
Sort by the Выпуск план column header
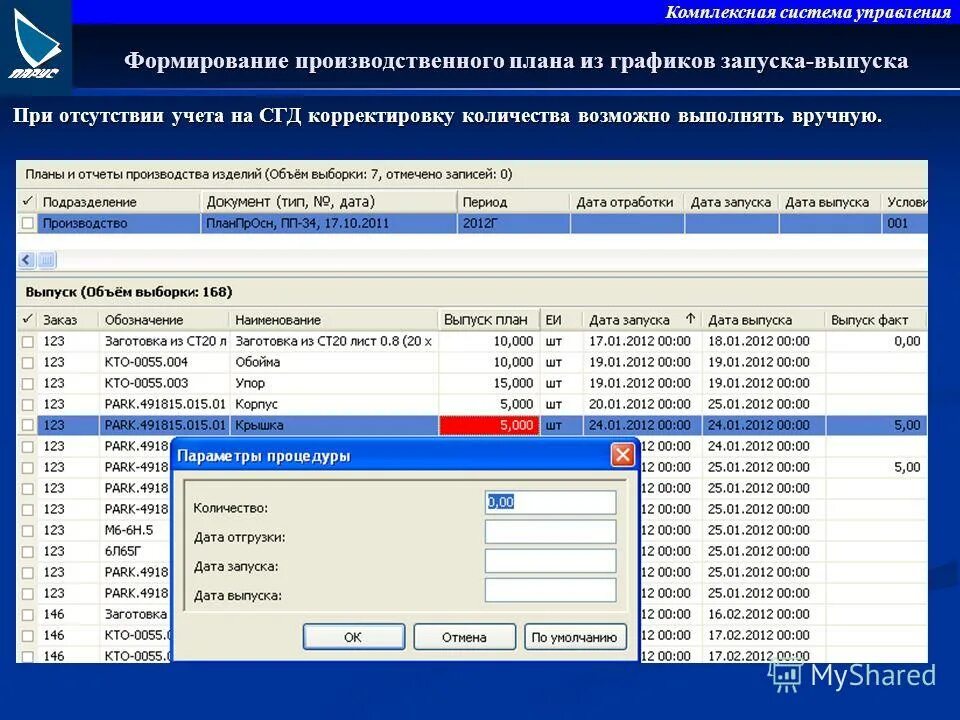487,320
